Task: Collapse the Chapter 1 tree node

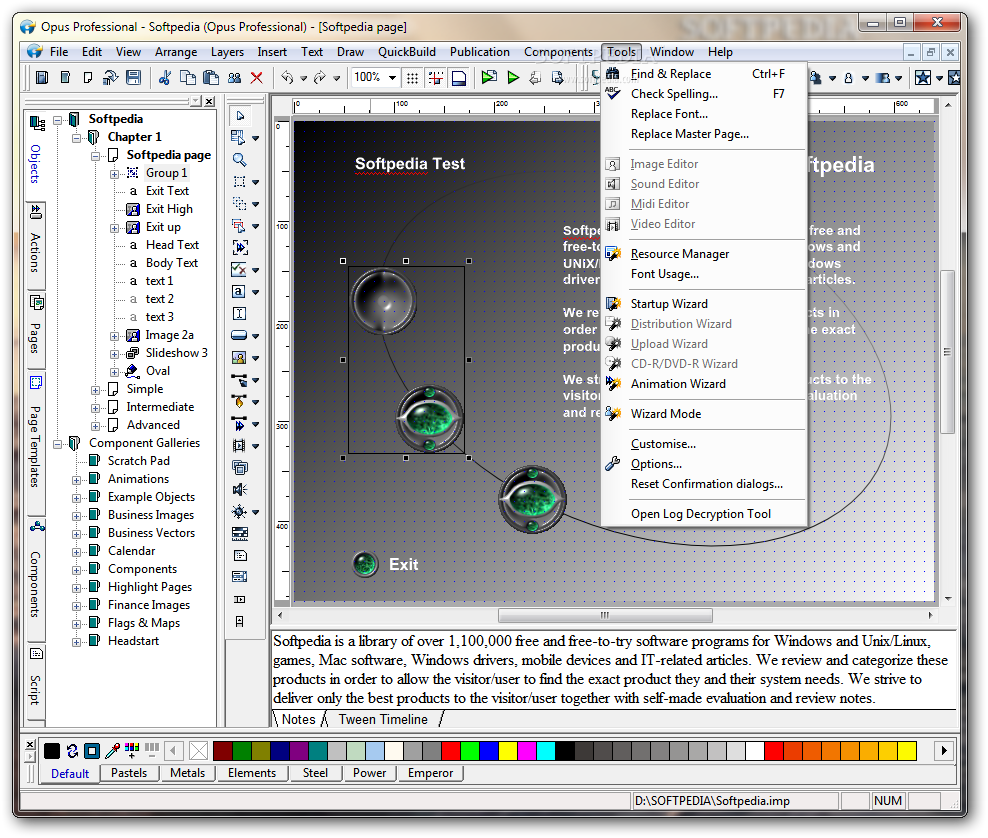Action: click(x=76, y=137)
